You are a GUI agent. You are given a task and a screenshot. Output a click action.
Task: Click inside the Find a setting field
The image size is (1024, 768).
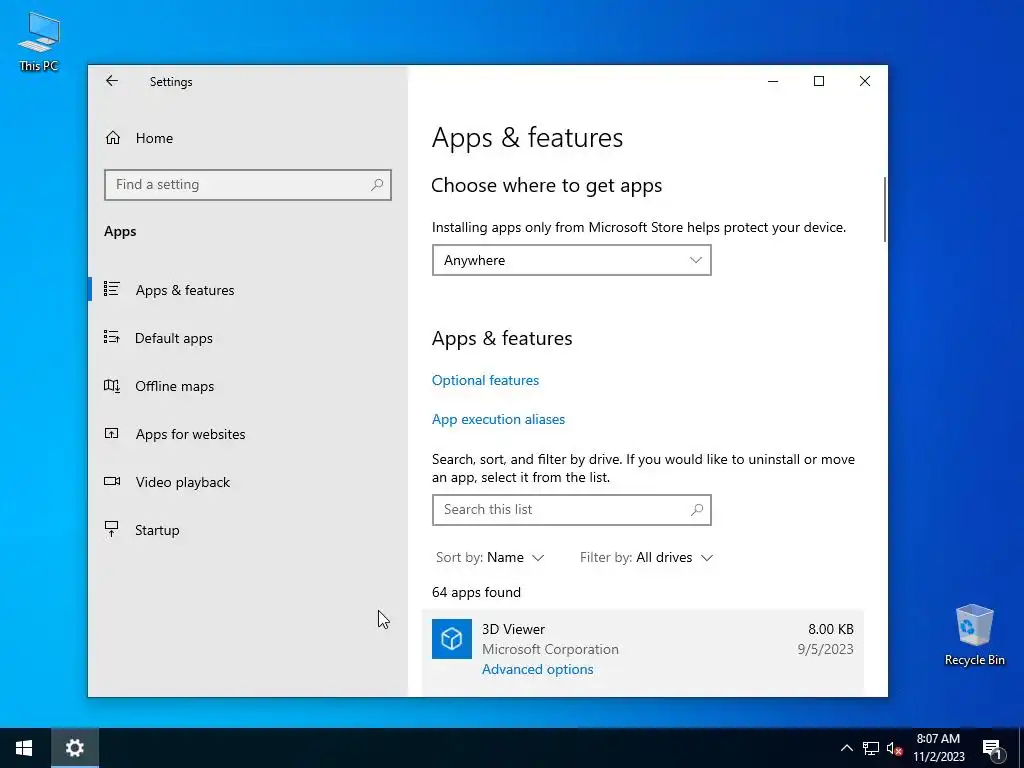pos(248,185)
